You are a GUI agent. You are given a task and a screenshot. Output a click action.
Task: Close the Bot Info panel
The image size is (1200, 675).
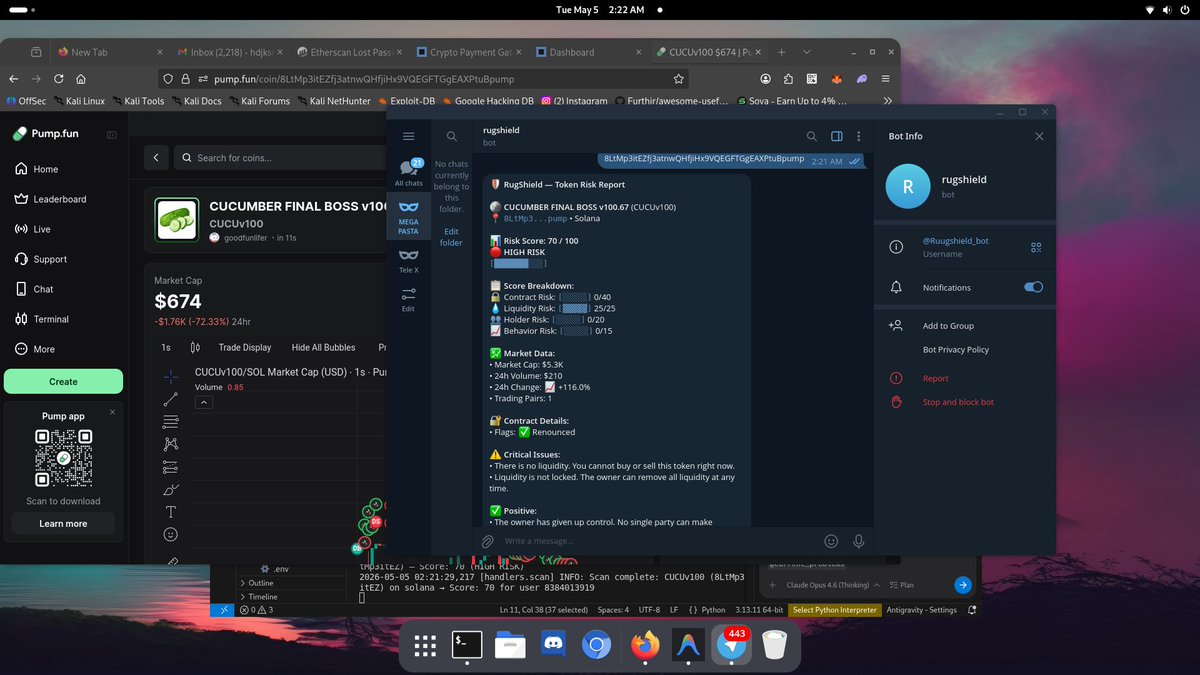point(1039,136)
